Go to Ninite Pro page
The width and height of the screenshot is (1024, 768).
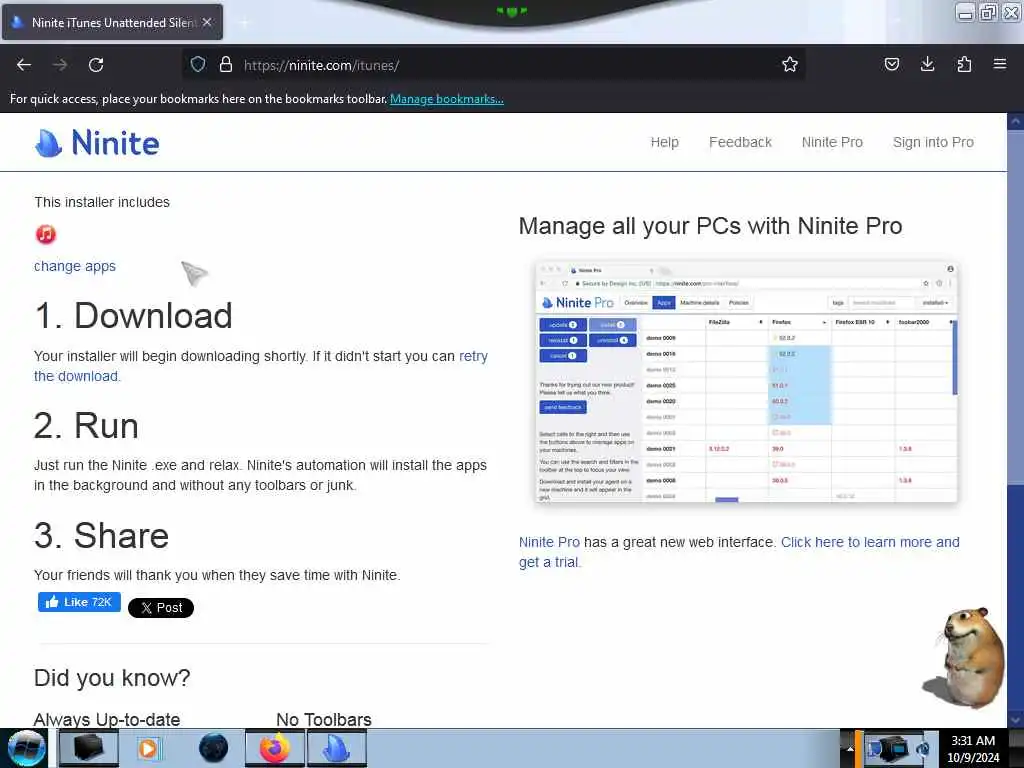832,142
